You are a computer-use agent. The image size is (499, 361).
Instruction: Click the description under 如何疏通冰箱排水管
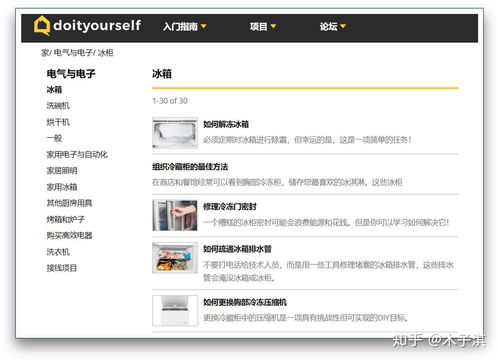click(328, 271)
